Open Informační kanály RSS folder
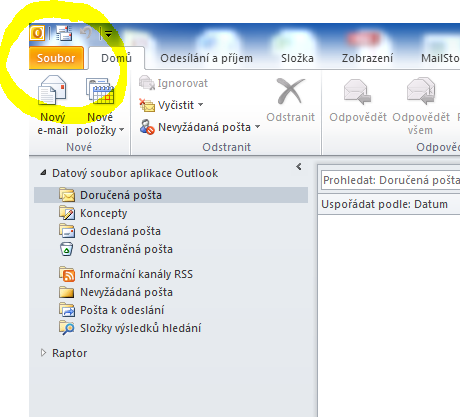460x417 pixels. click(x=136, y=274)
